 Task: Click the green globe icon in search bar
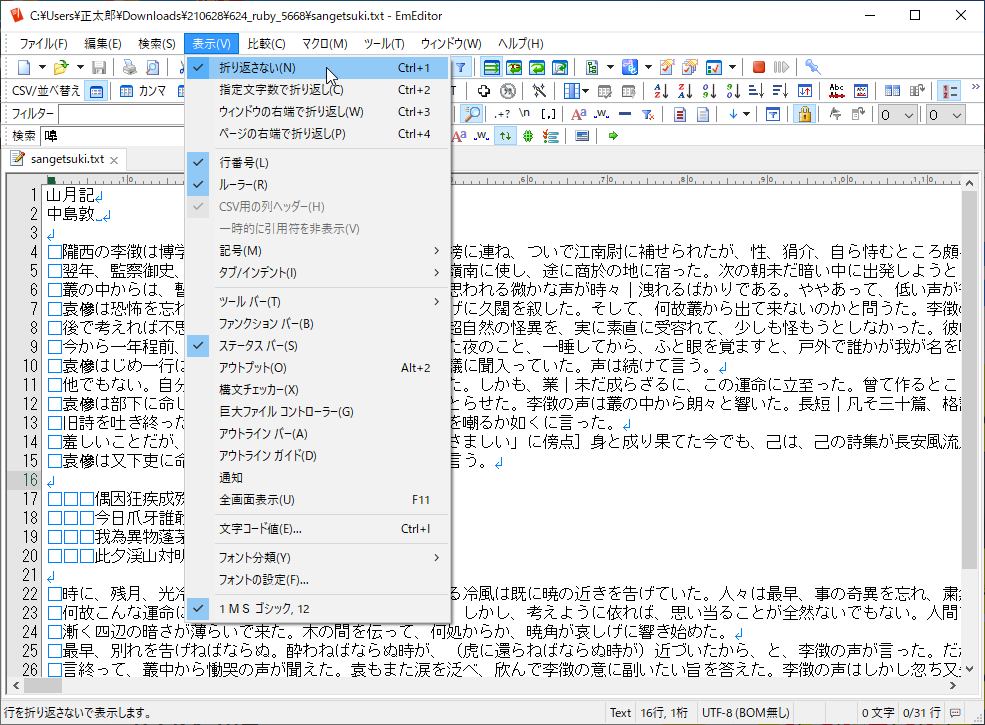pyautogui.click(x=528, y=136)
